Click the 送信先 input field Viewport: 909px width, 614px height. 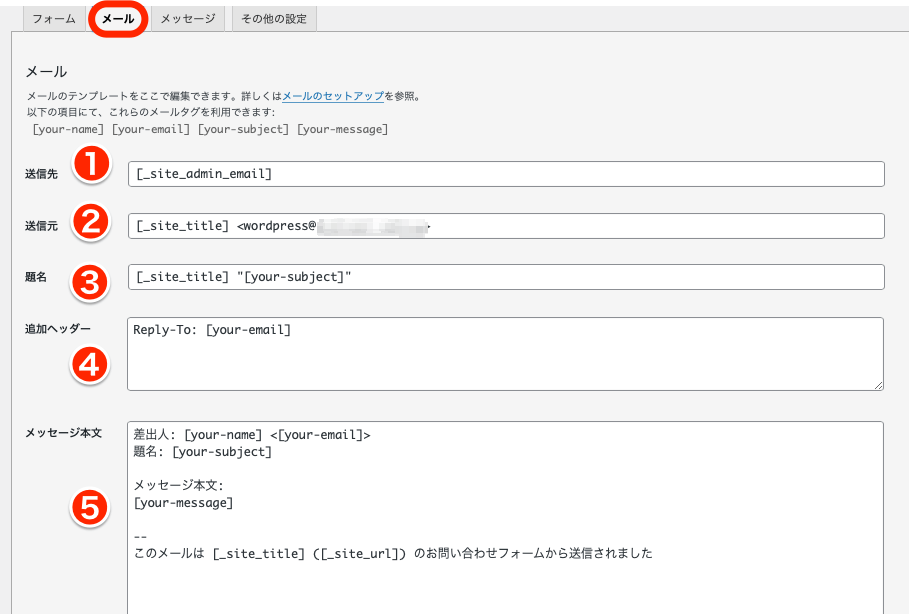coord(506,174)
